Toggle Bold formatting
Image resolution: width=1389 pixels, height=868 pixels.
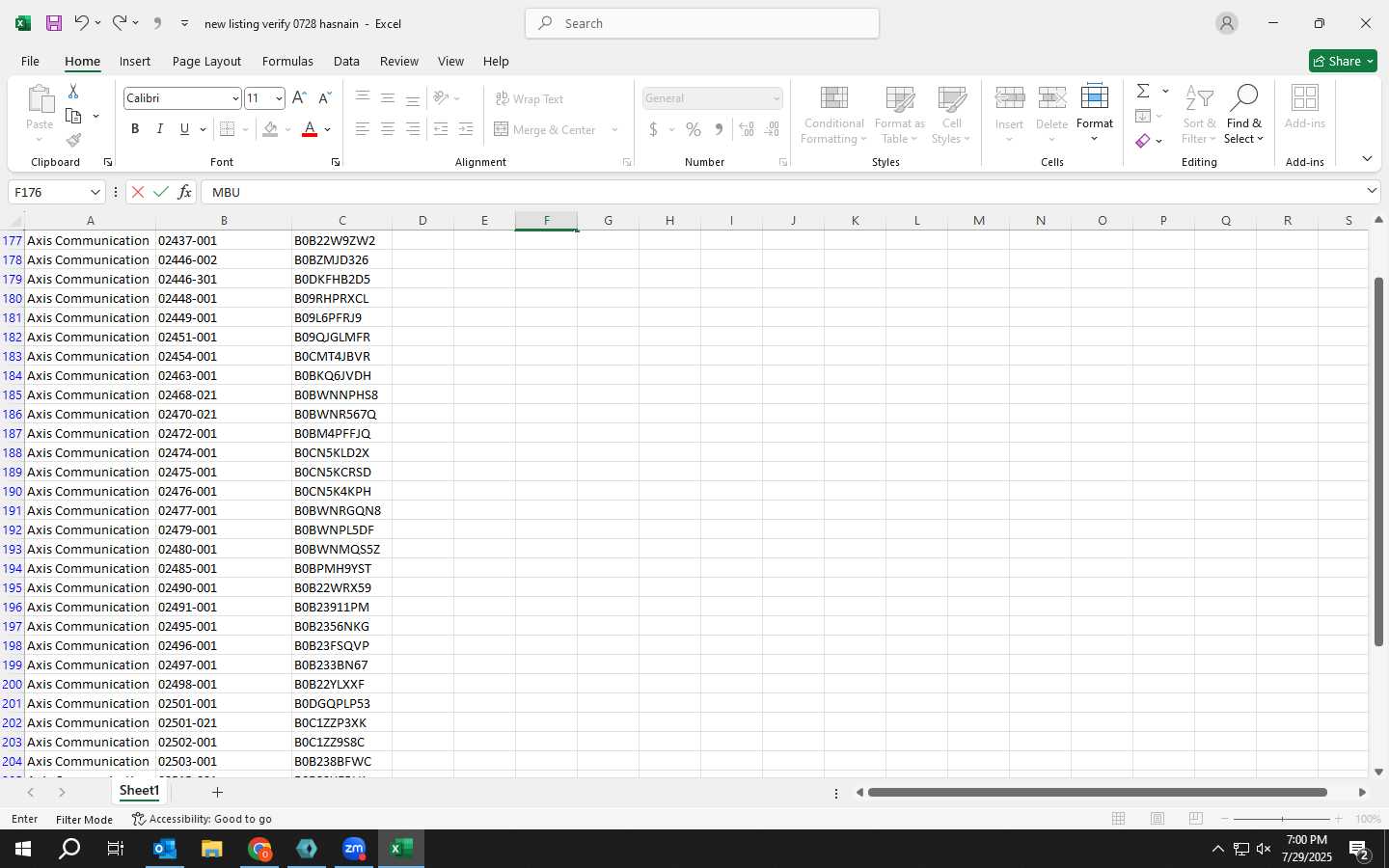135,129
